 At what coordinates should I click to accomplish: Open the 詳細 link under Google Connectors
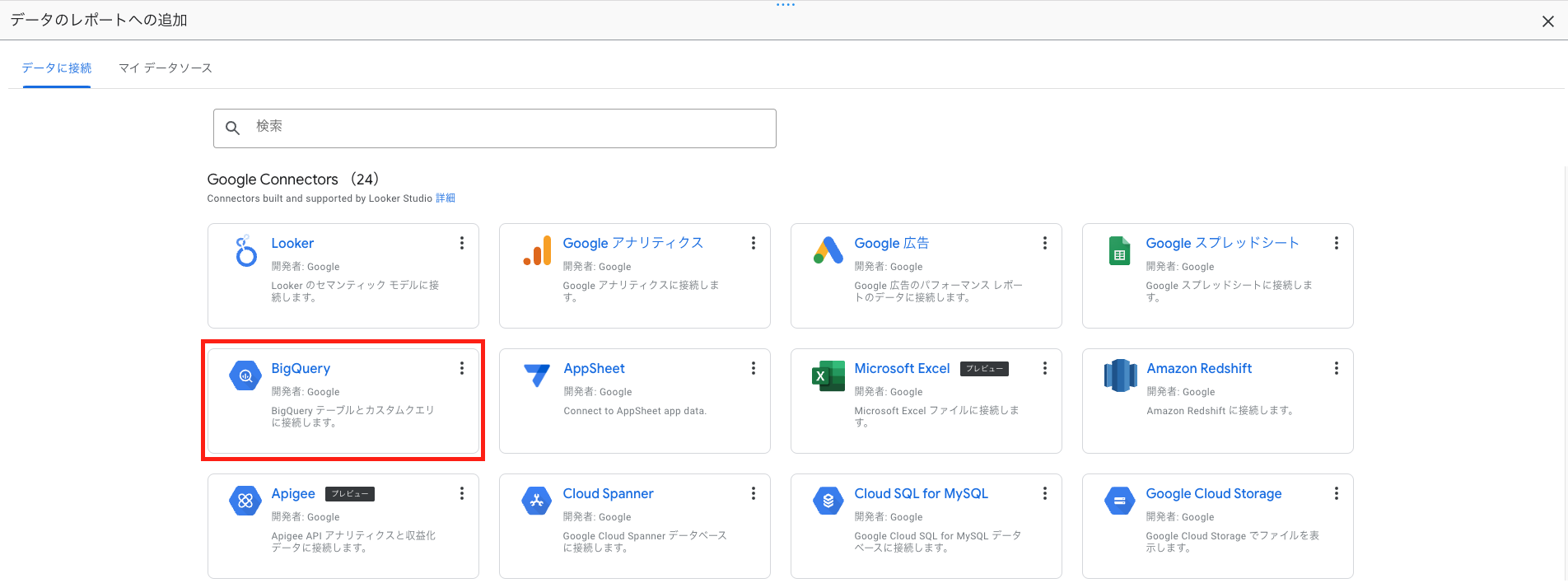[446, 198]
